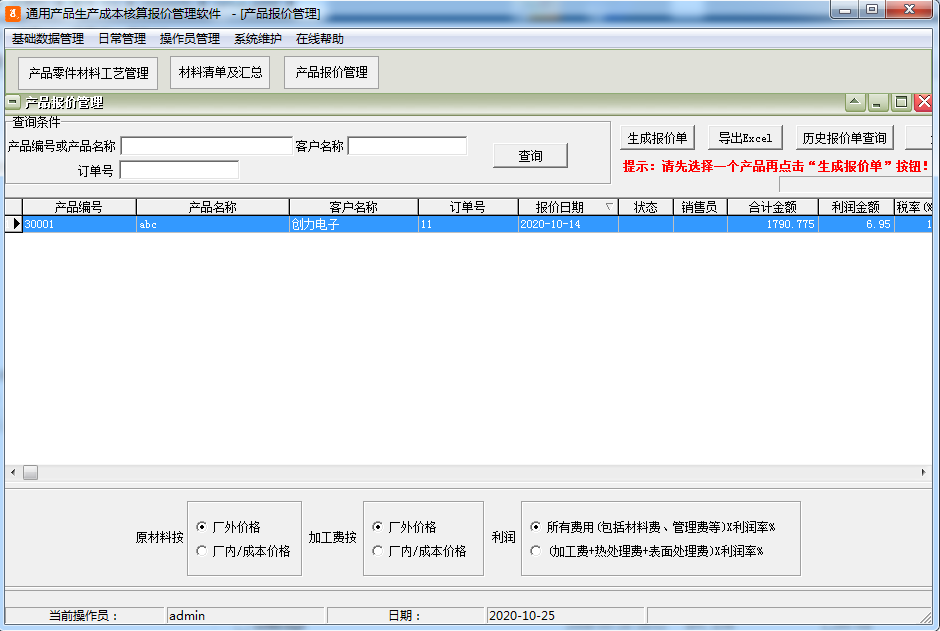Viewport: 940px width, 631px height.
Task: Open 产品报价管理 module button
Action: tap(332, 73)
